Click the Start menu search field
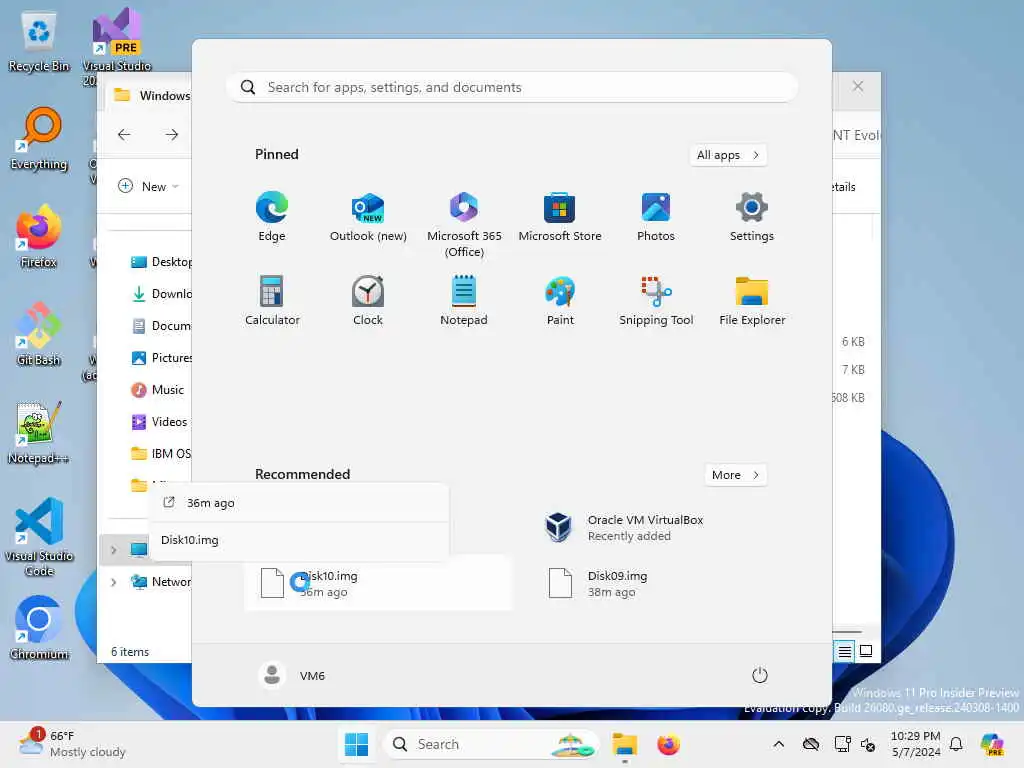The width and height of the screenshot is (1024, 768). tap(512, 87)
